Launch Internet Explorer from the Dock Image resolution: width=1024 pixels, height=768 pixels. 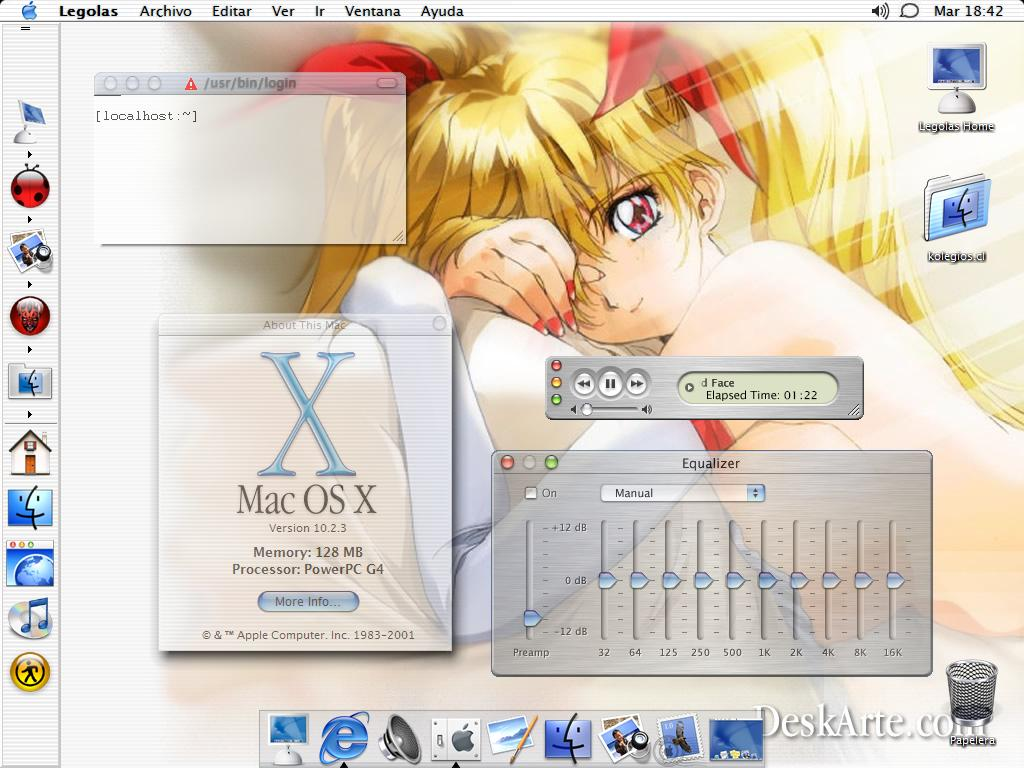pos(344,737)
